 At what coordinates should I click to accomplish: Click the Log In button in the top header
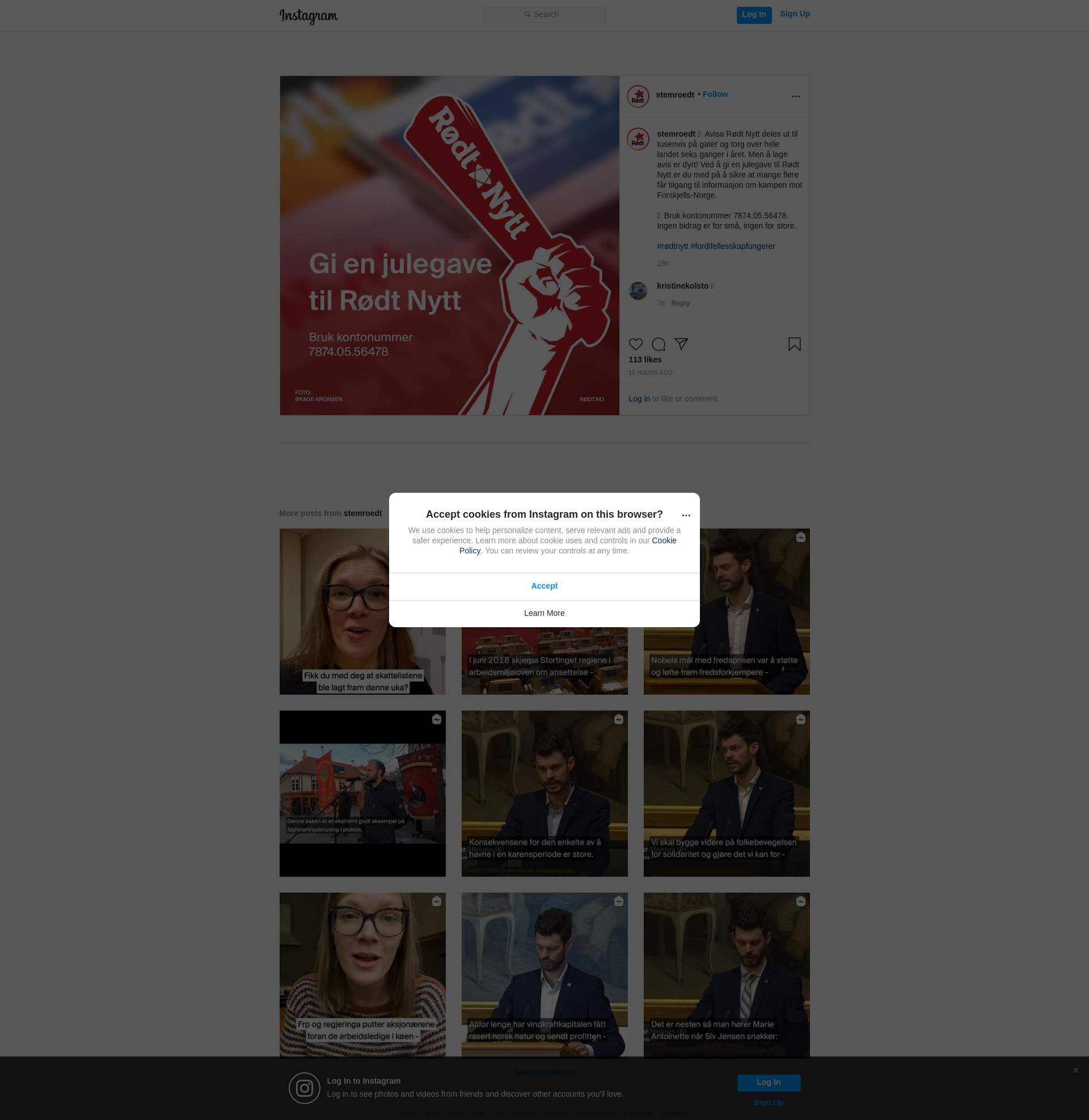coord(754,15)
